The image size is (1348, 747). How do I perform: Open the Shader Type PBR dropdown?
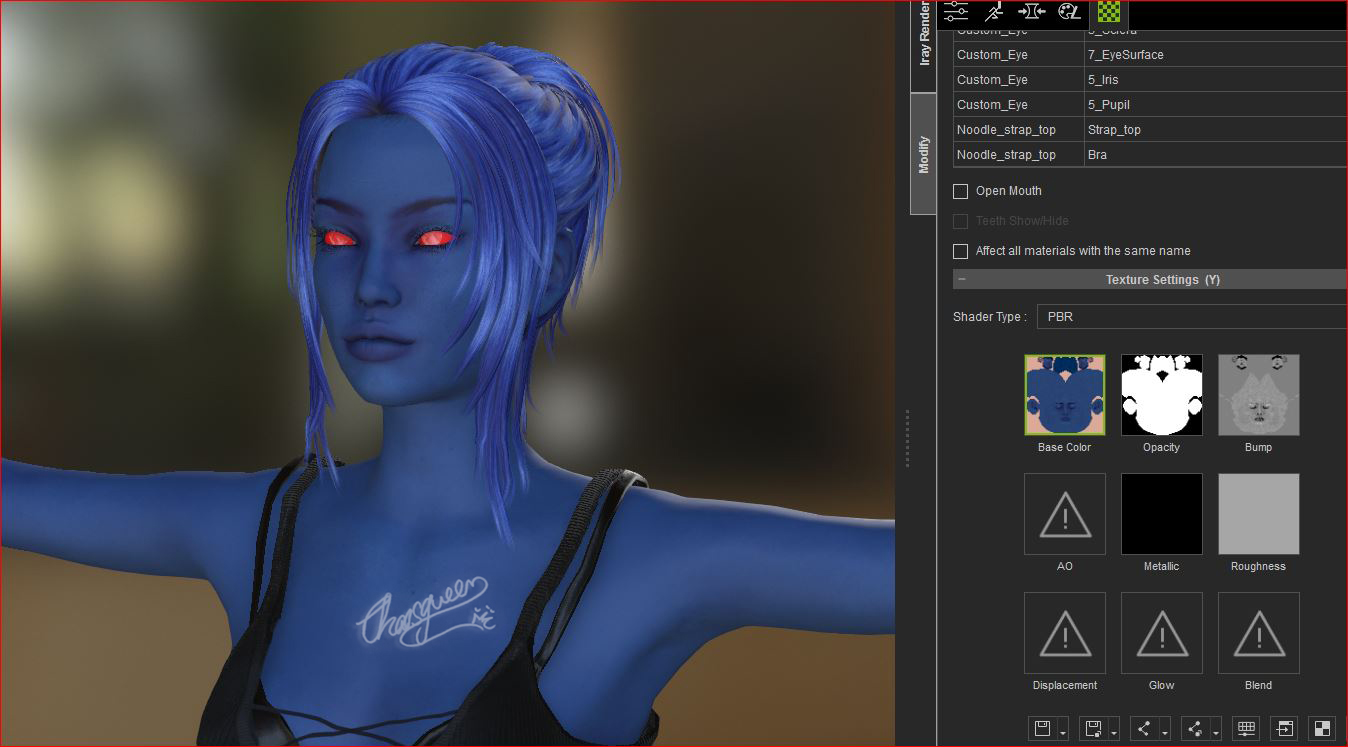pyautogui.click(x=1192, y=316)
